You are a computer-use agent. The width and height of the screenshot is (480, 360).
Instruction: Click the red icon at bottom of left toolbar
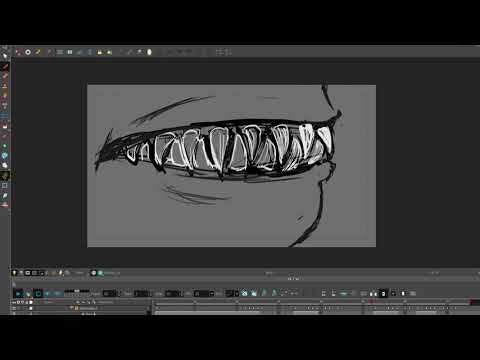click(5, 205)
